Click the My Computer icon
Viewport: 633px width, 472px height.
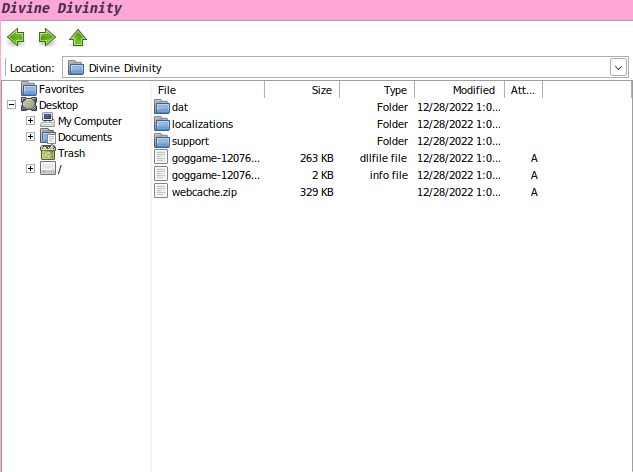(x=48, y=120)
